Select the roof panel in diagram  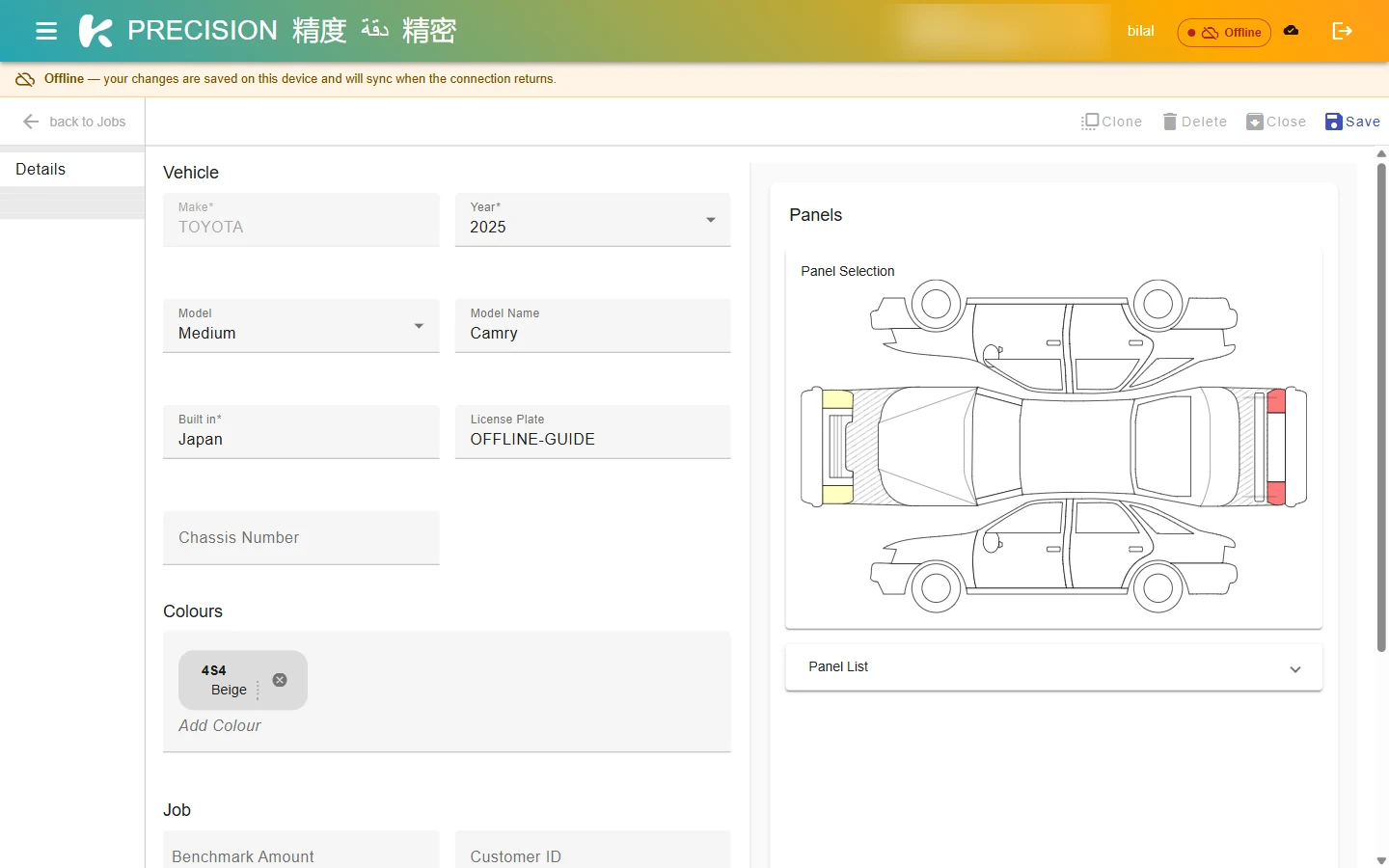[x=1076, y=447]
